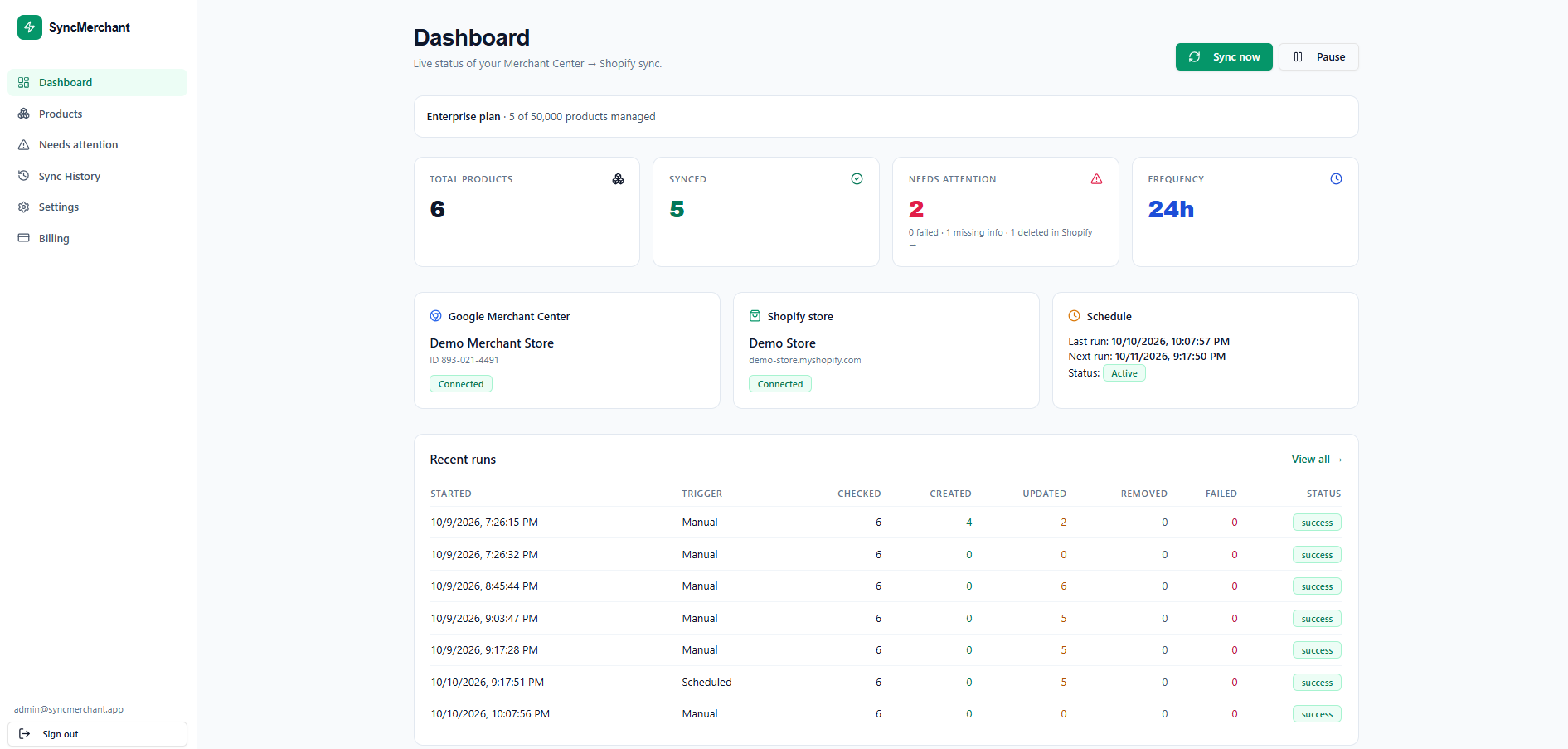Screen dimensions: 1568x749
Task: Pause the sync schedule
Action: pos(1318,57)
